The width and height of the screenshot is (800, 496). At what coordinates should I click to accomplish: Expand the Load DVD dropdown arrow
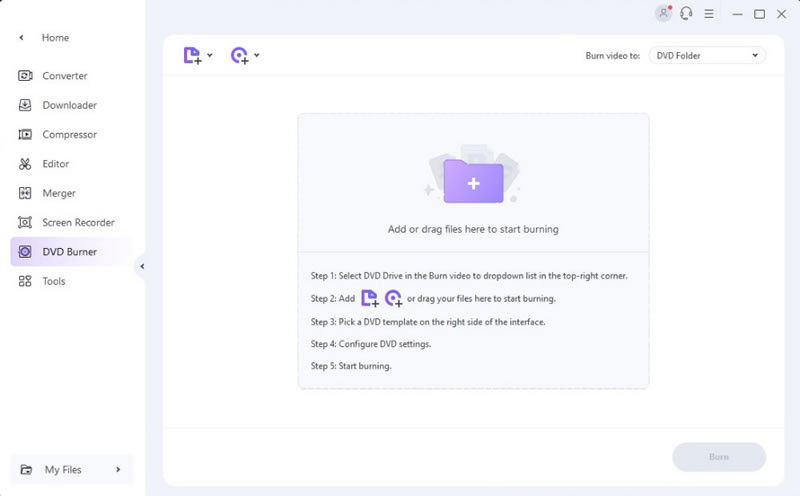pos(257,55)
